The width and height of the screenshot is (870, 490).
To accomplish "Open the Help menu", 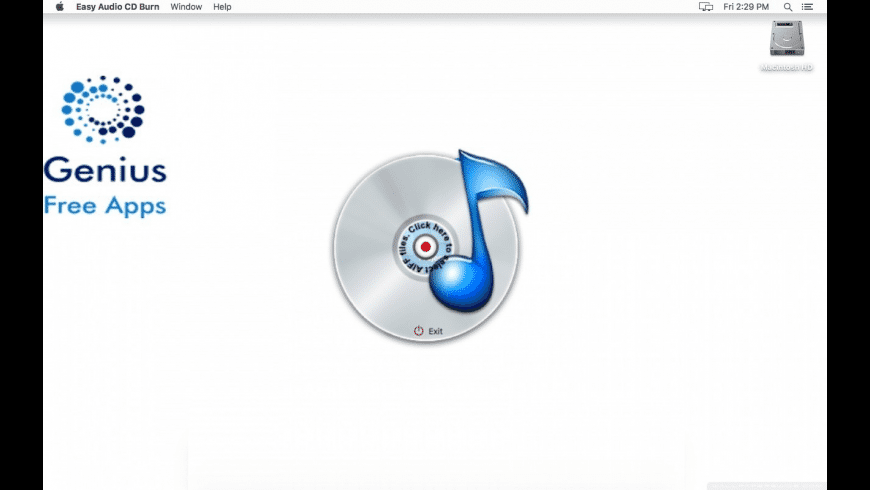I will tap(222, 7).
